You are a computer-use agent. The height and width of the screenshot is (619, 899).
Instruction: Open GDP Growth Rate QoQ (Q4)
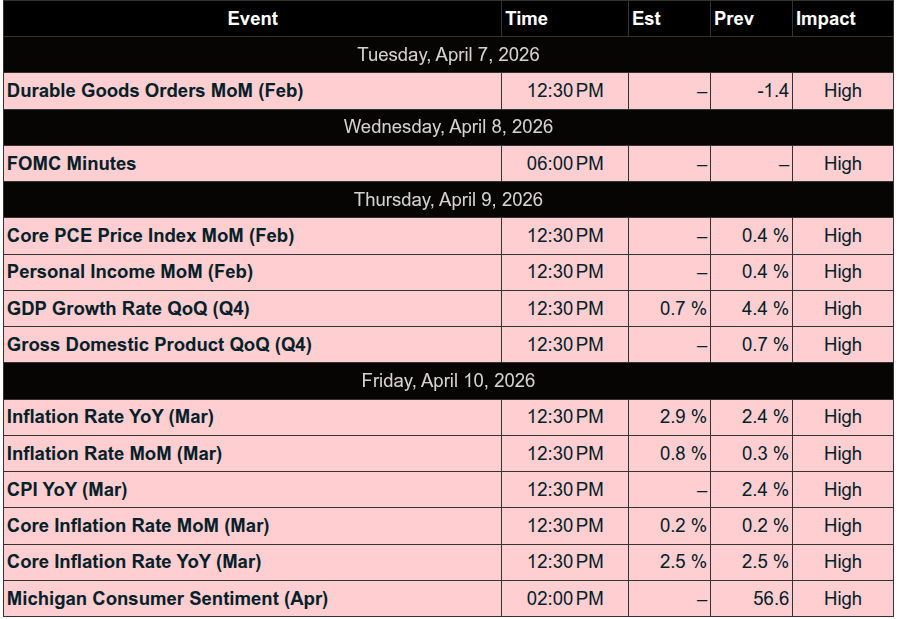pyautogui.click(x=128, y=309)
